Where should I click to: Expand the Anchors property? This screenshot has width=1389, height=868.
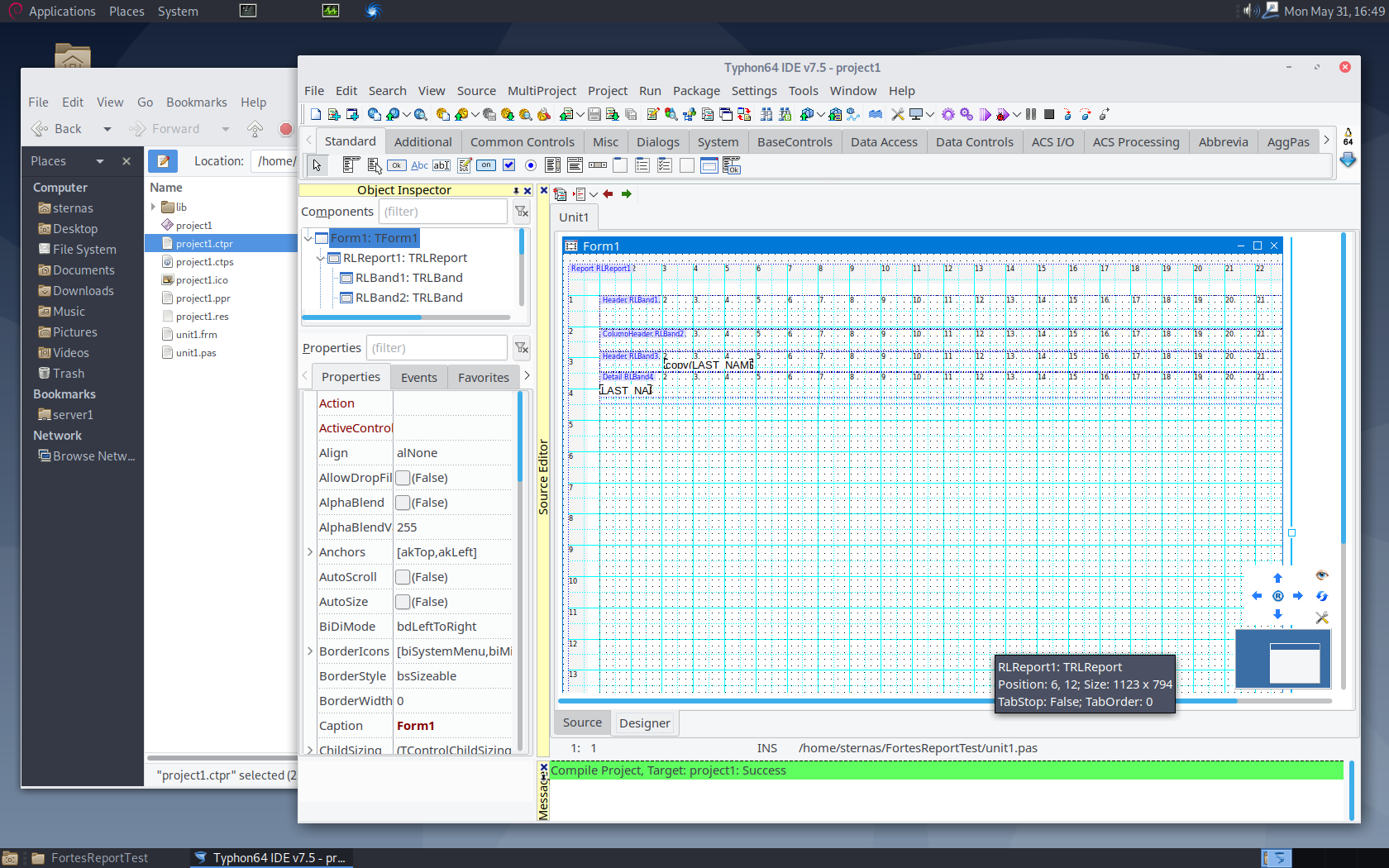(x=310, y=552)
